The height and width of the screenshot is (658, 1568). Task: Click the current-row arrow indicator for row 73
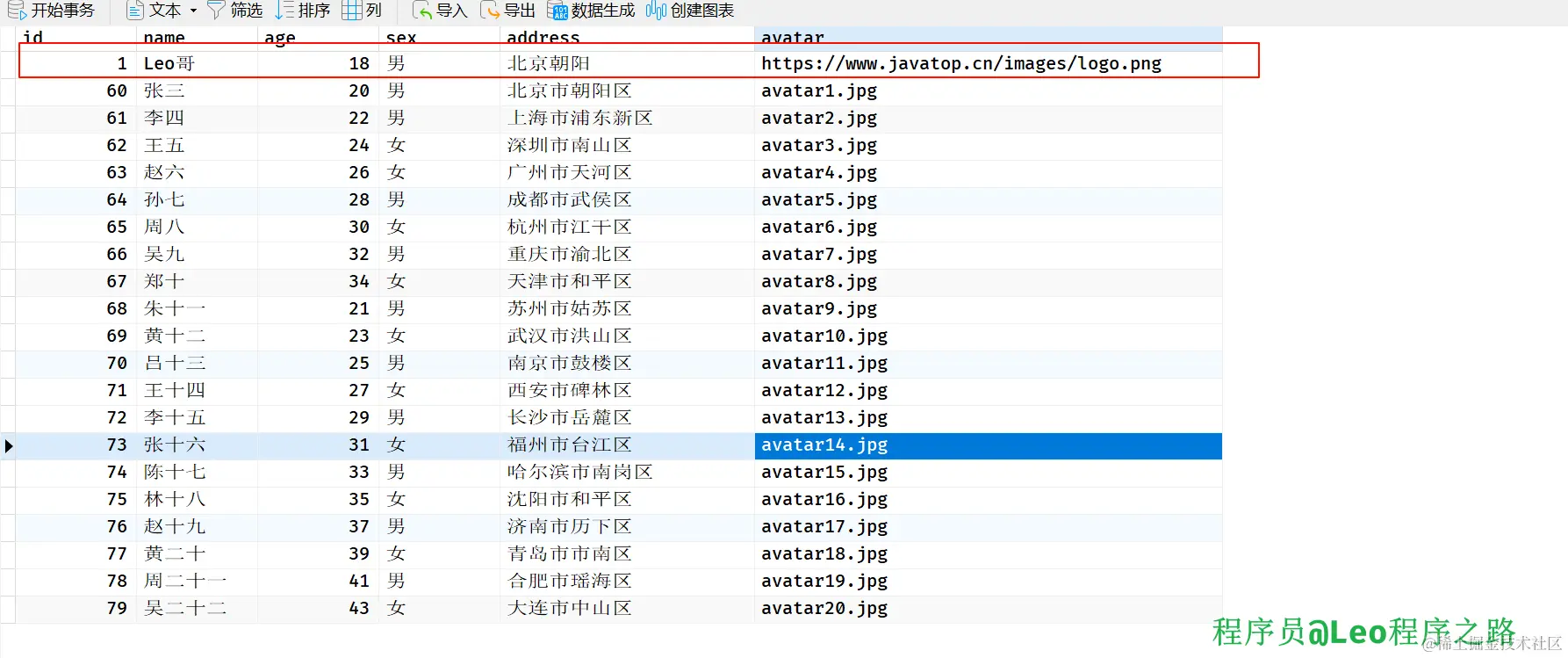pyautogui.click(x=8, y=445)
